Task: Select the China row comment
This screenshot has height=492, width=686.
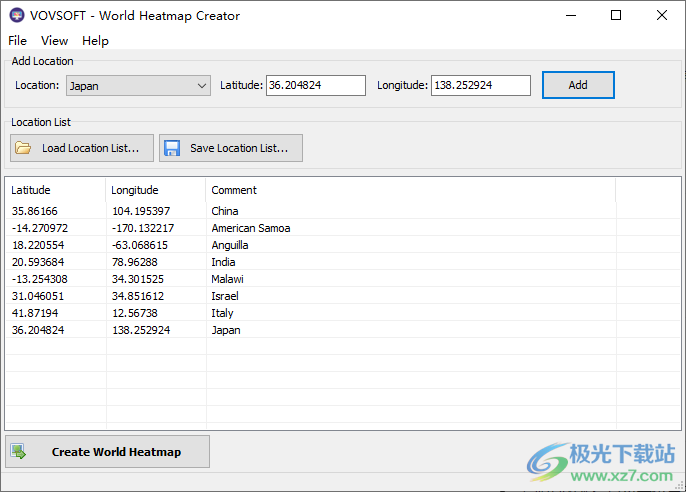Action: (224, 211)
